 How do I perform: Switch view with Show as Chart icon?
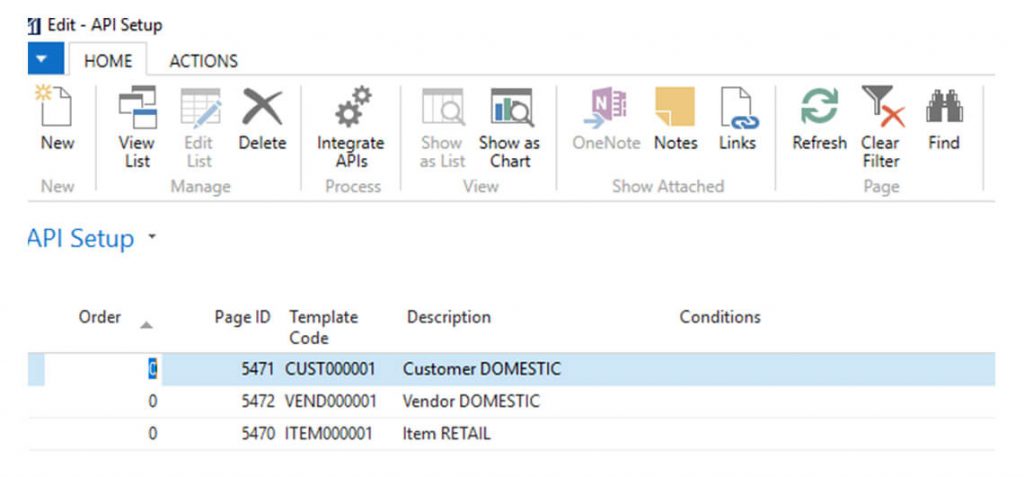[x=511, y=107]
